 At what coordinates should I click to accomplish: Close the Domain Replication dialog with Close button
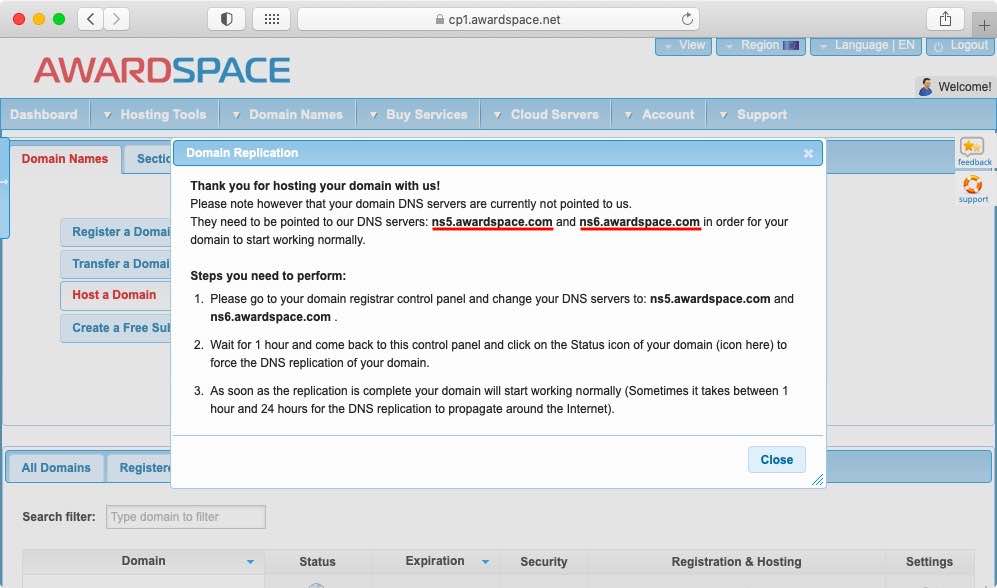click(776, 459)
